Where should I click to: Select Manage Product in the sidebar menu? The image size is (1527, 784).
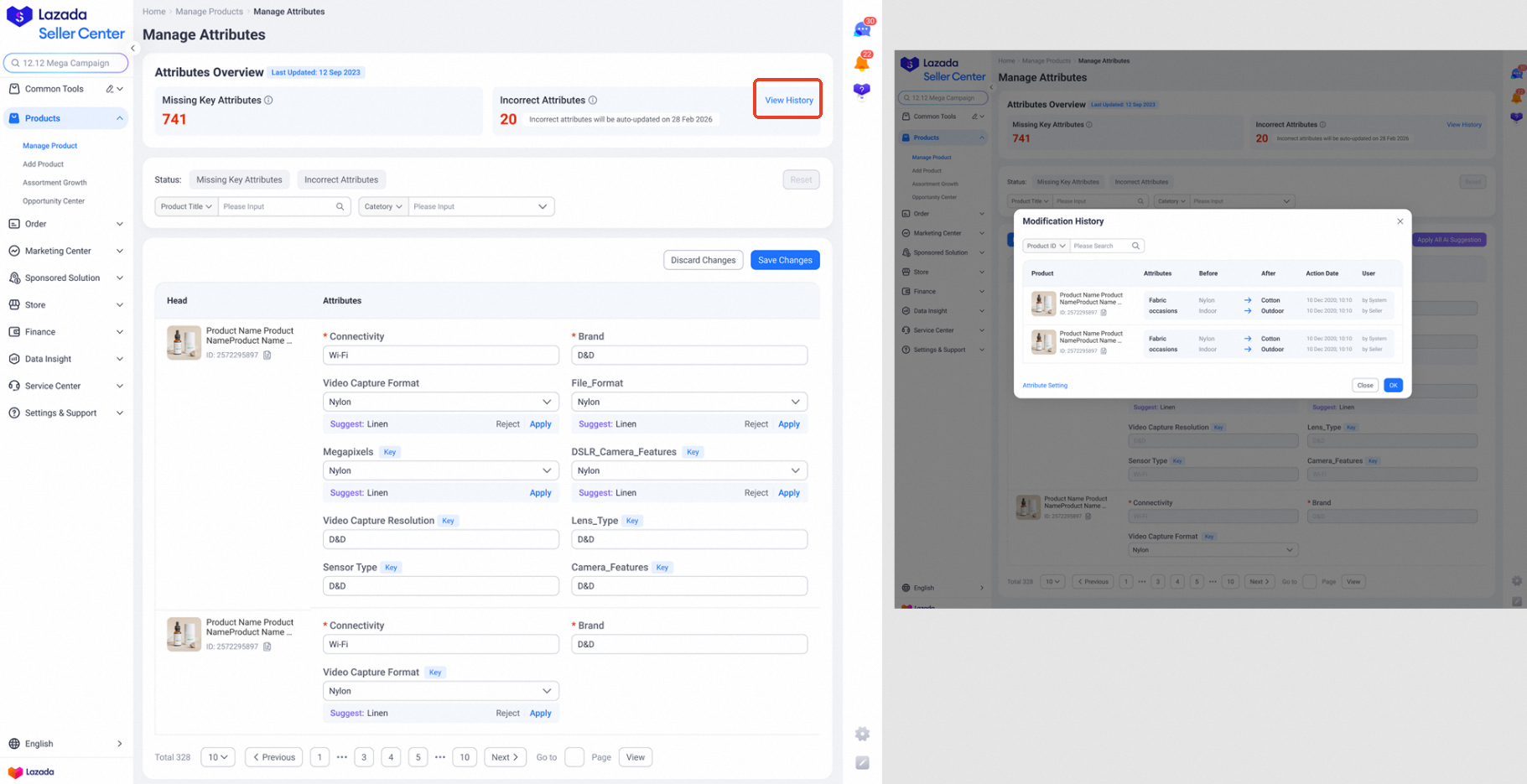pyautogui.click(x=50, y=145)
